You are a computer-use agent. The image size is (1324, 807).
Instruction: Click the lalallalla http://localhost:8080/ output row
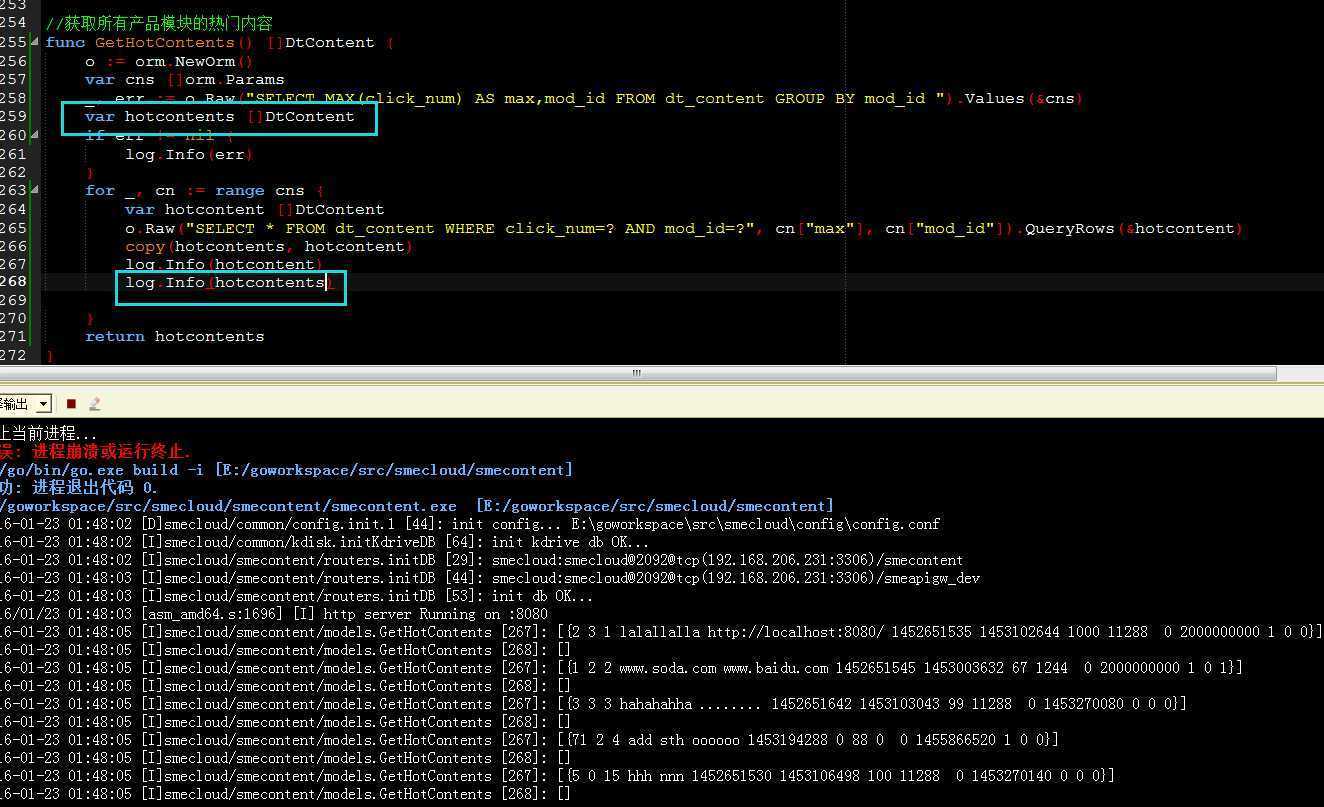(x=661, y=632)
